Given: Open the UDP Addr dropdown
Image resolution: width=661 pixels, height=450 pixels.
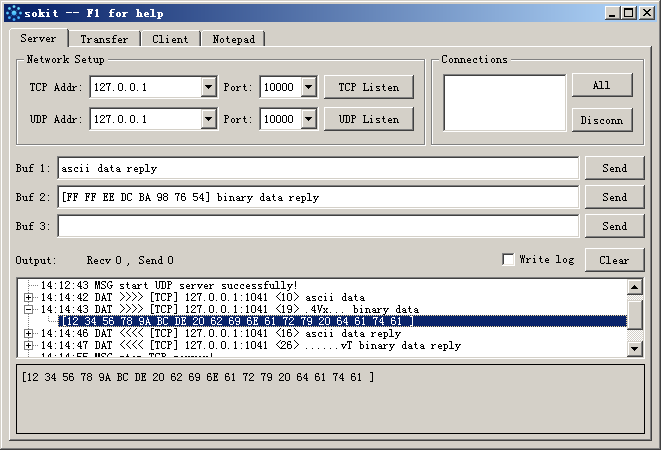Looking at the screenshot, I should (208, 120).
